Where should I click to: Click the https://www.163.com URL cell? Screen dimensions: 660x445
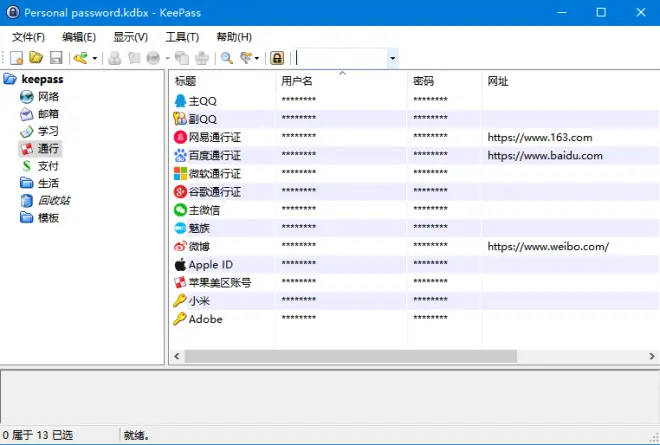pyautogui.click(x=540, y=137)
